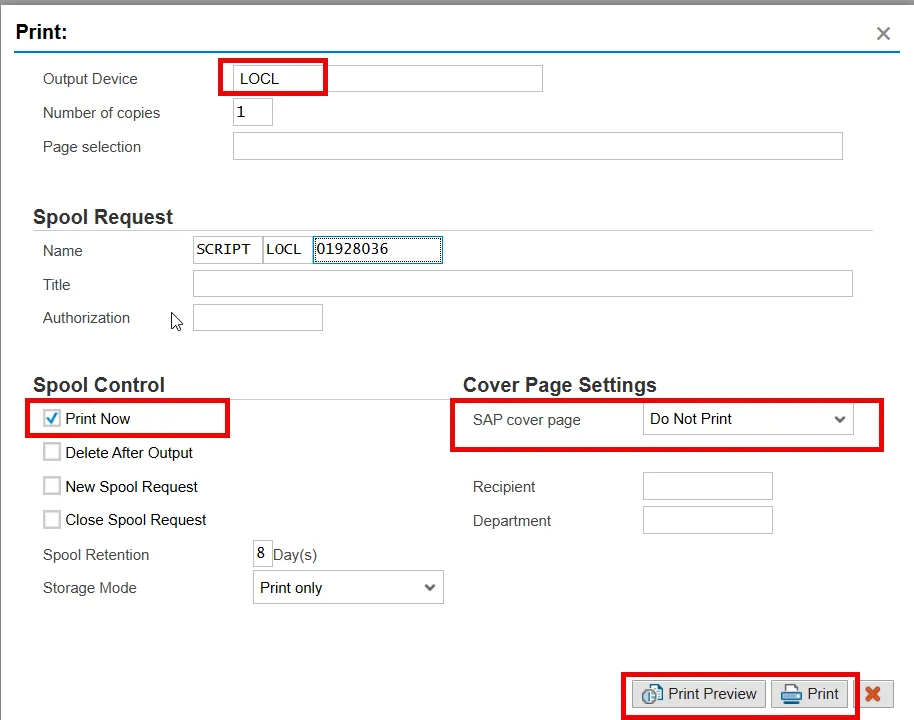Enable Delete After Output checkbox
The height and width of the screenshot is (720, 914).
click(x=52, y=452)
